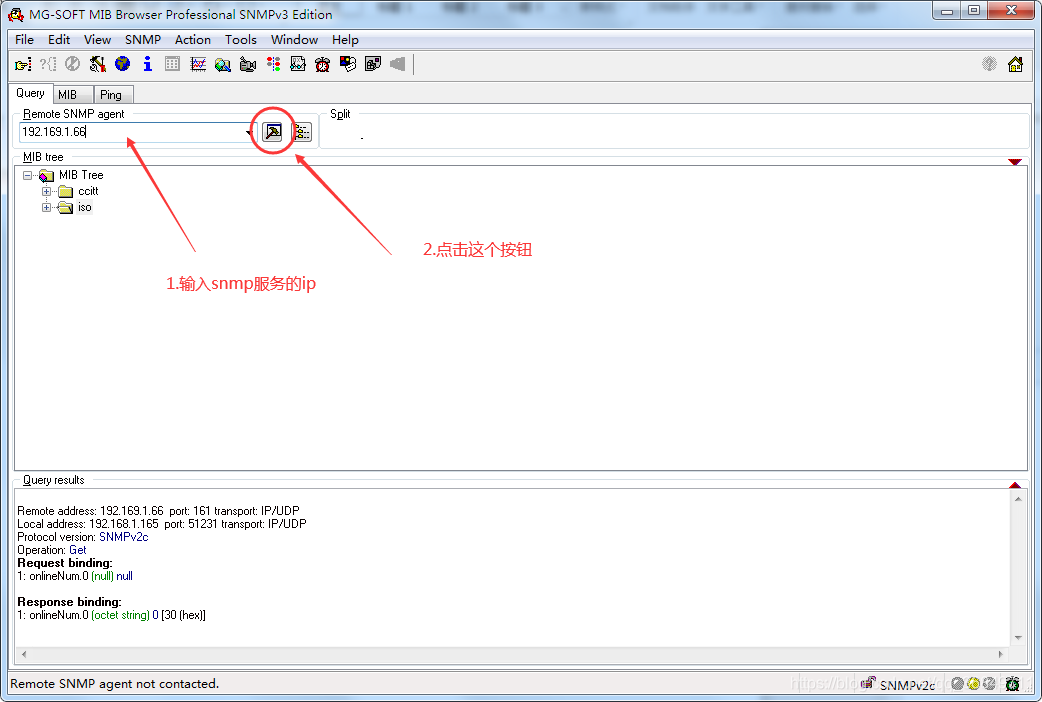Open the View menu
The height and width of the screenshot is (702, 1042).
[x=97, y=40]
